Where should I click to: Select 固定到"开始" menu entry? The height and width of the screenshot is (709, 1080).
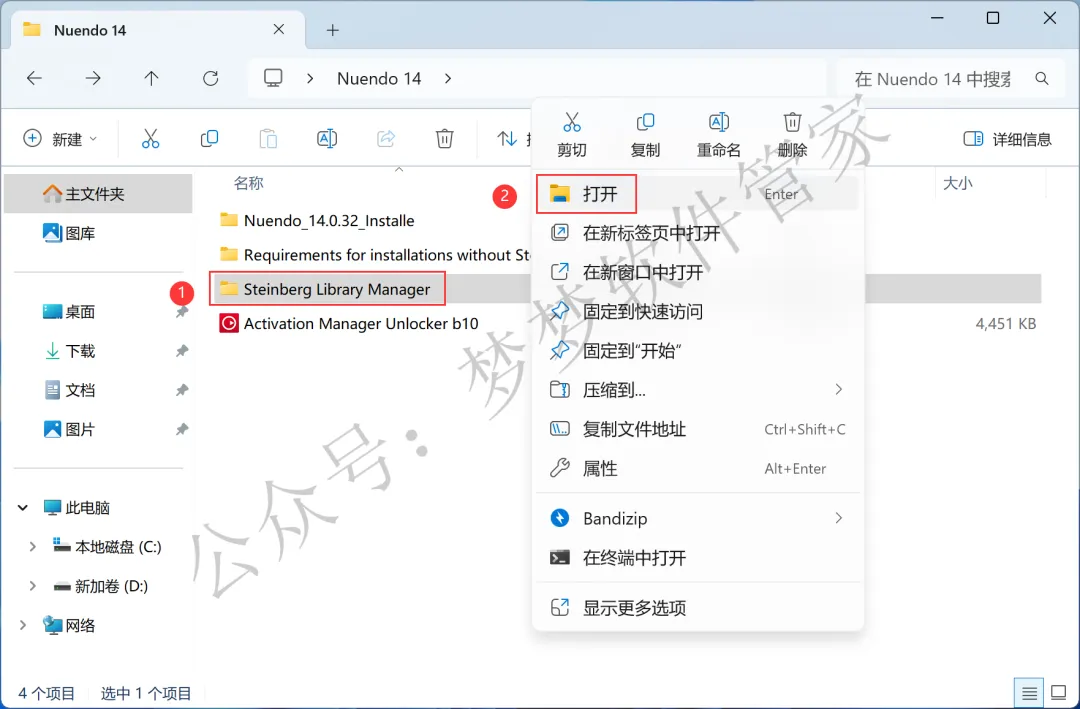(x=697, y=351)
